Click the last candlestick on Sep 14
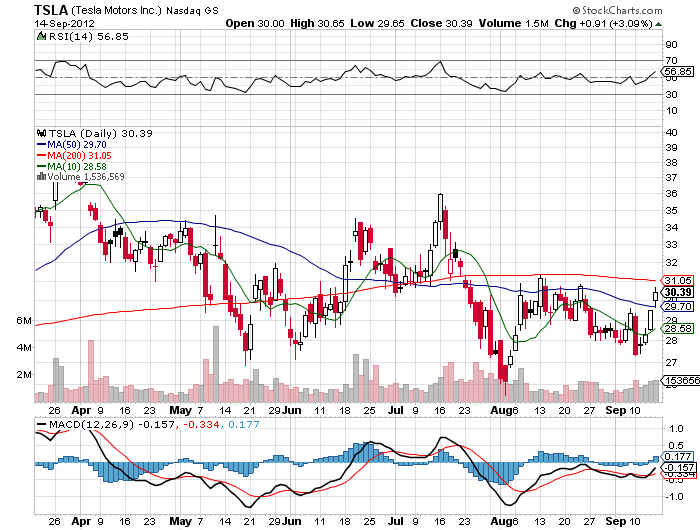Image resolution: width=700 pixels, height=530 pixels. (x=655, y=296)
